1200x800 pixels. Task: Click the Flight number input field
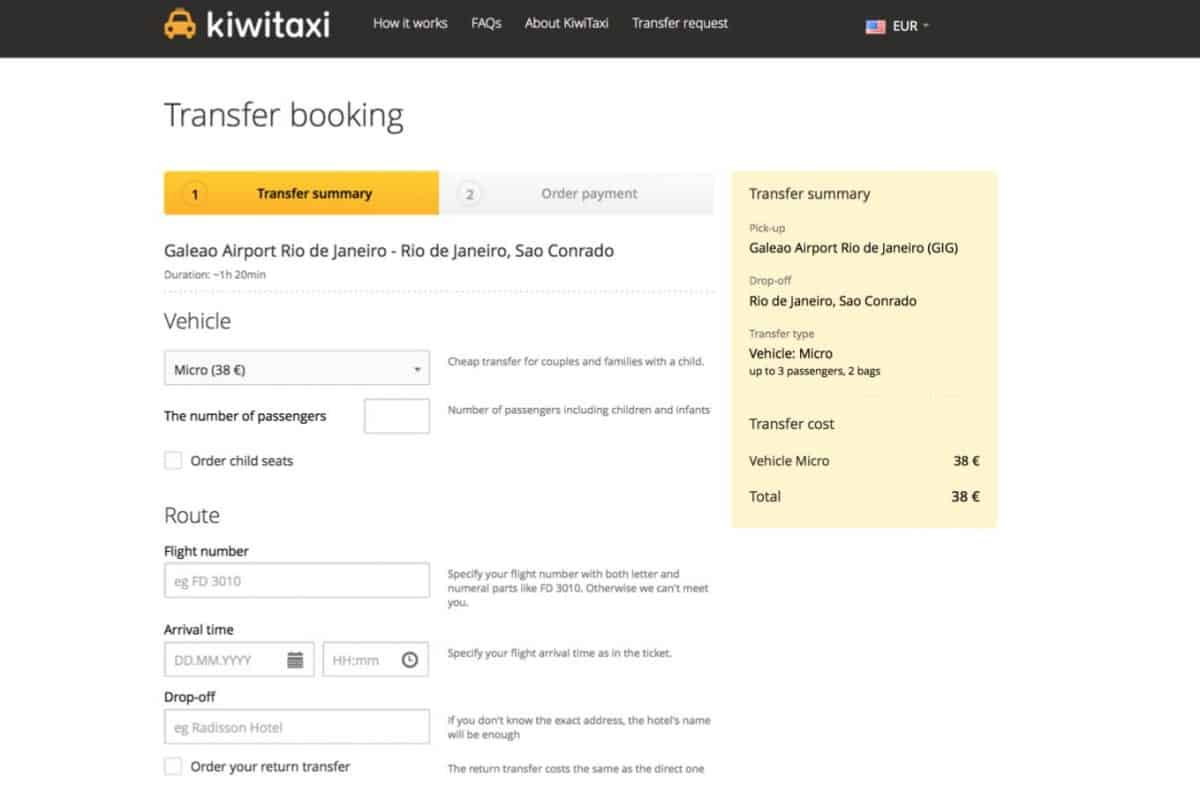(x=296, y=581)
